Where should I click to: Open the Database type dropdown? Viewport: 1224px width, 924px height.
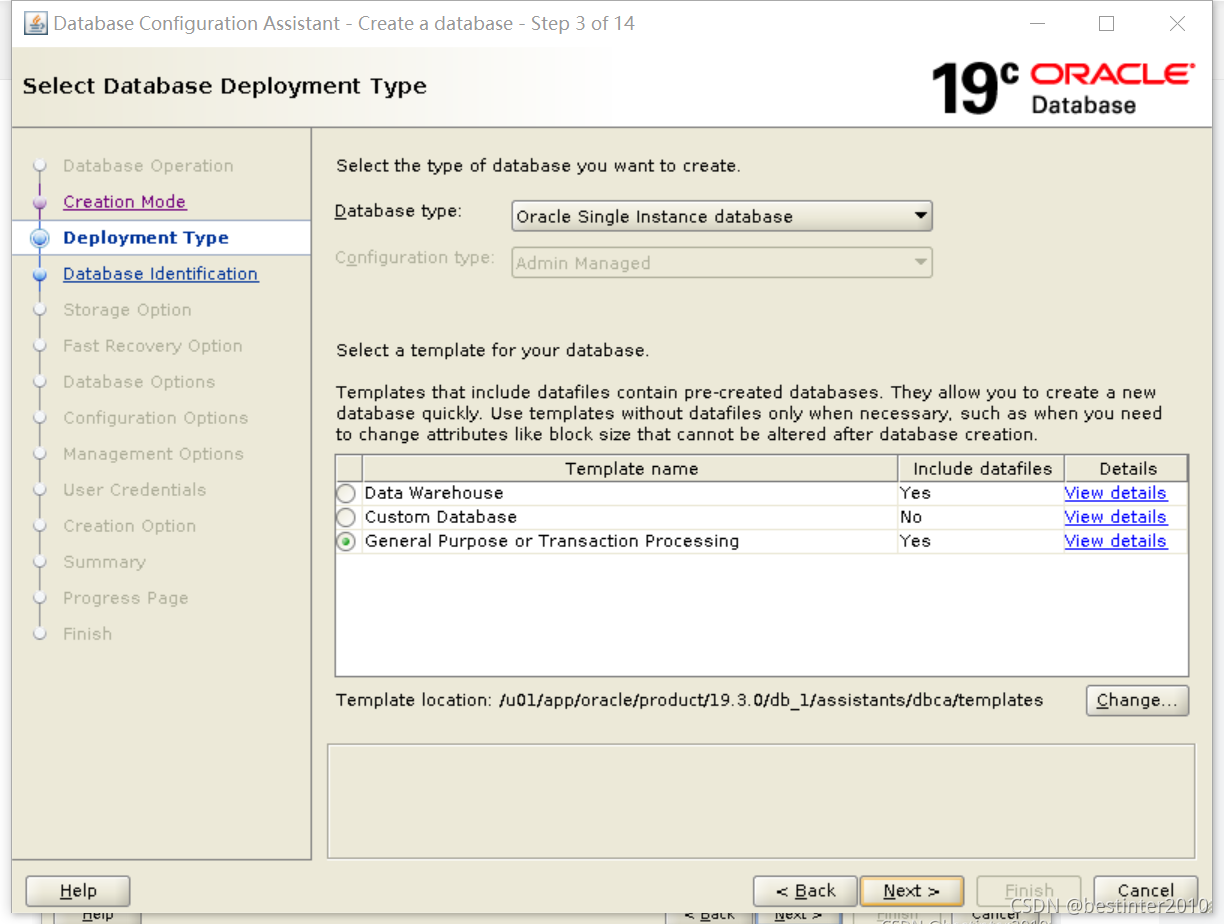click(x=722, y=216)
